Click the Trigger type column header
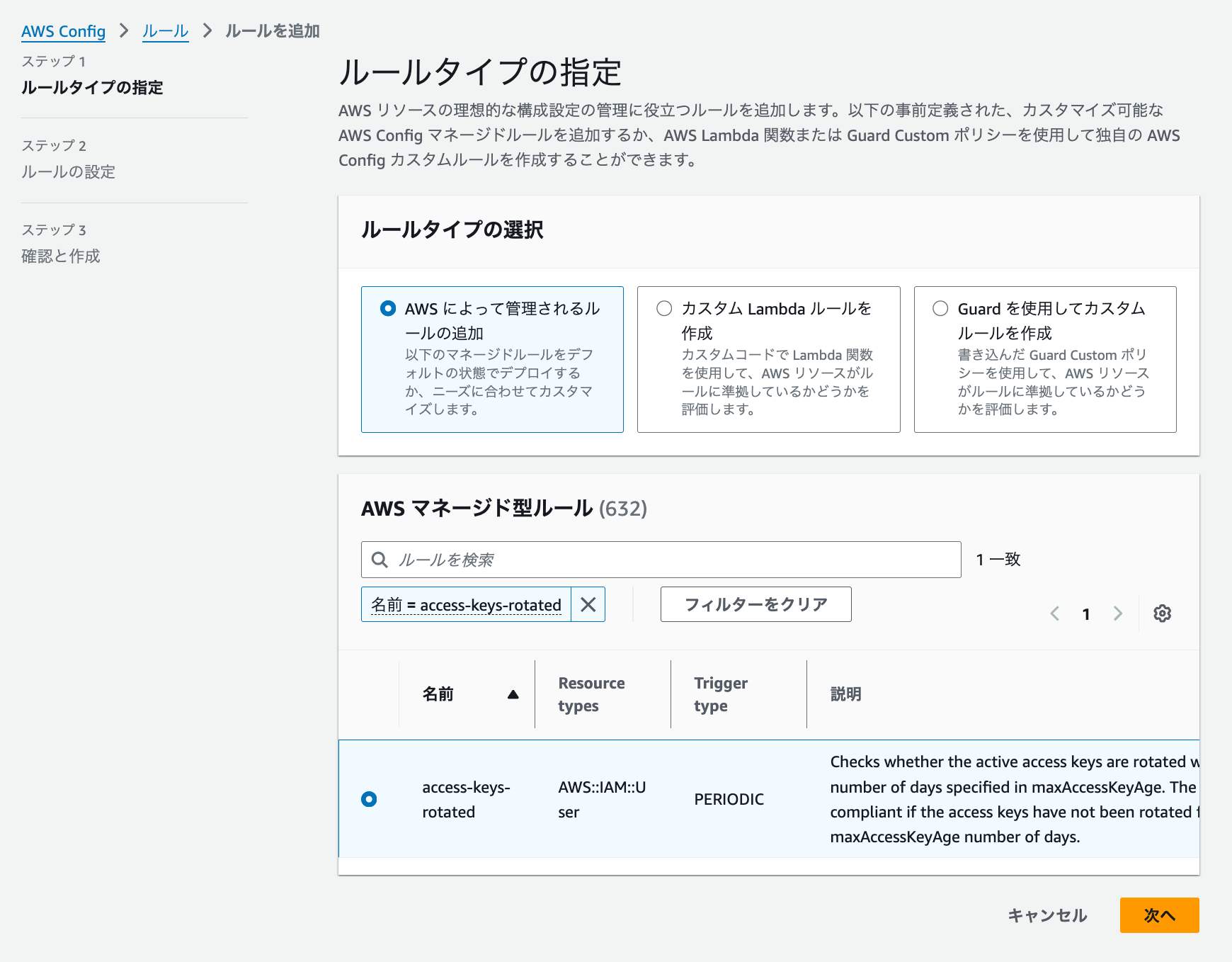This screenshot has width=1232, height=962. [721, 694]
